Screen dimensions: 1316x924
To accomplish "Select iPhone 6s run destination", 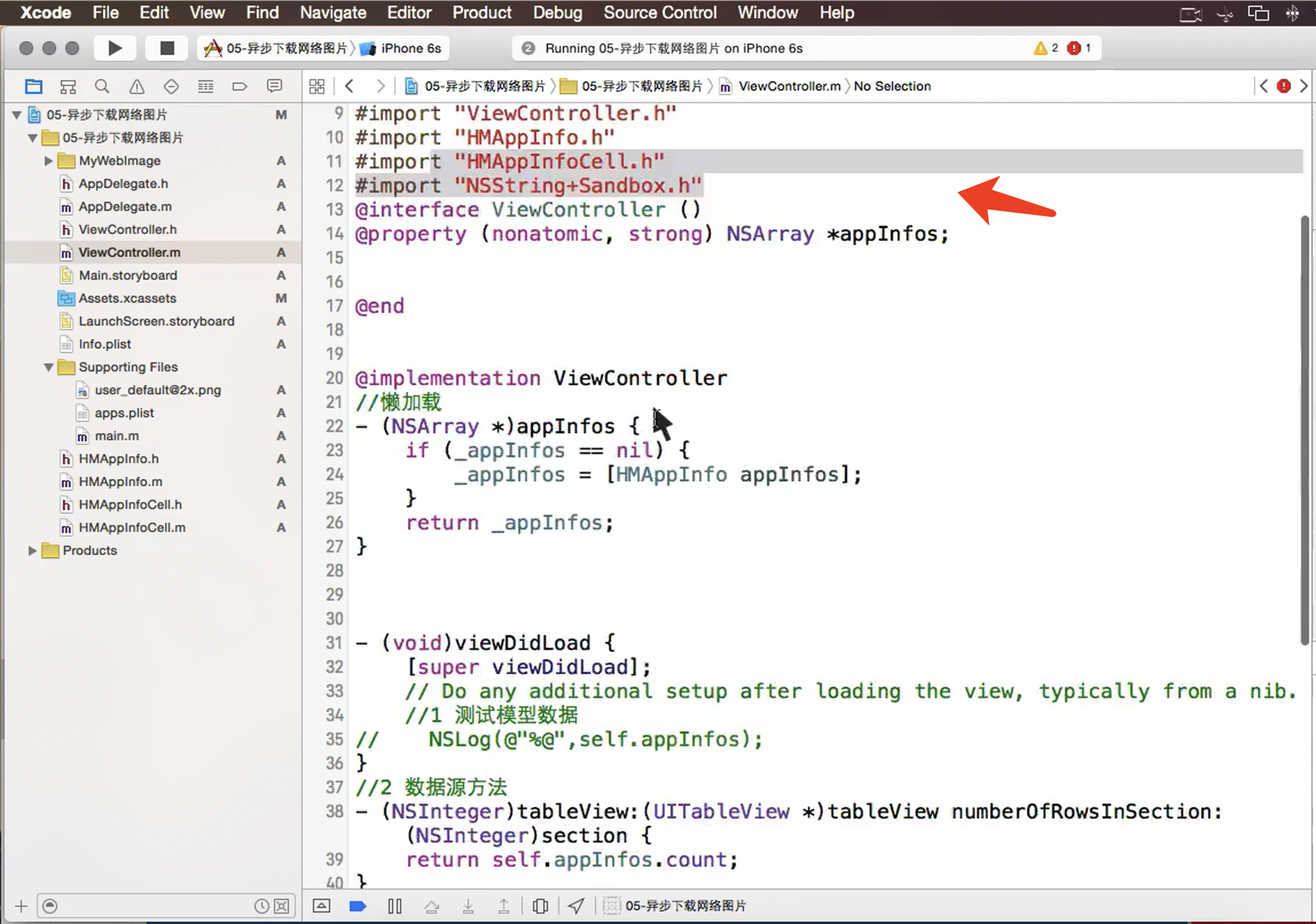I will click(x=410, y=48).
